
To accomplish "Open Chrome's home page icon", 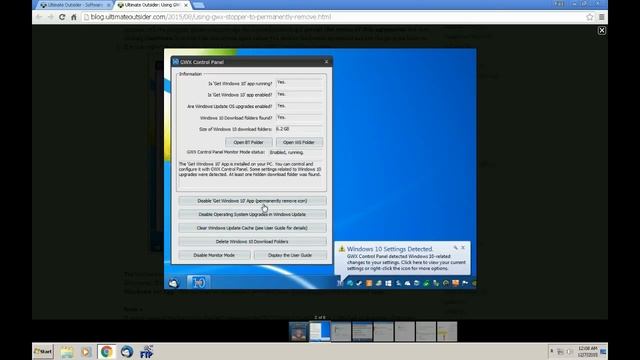I will point(74,17).
